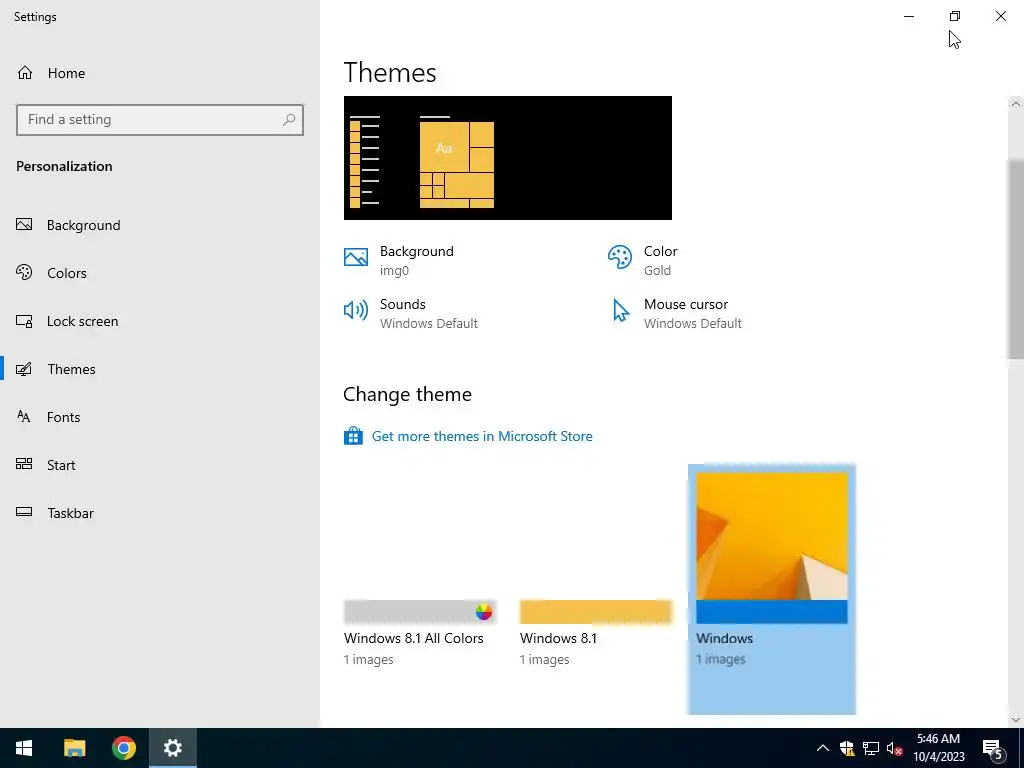The width and height of the screenshot is (1024, 768).
Task: Show hidden system tray icons
Action: coord(823,748)
